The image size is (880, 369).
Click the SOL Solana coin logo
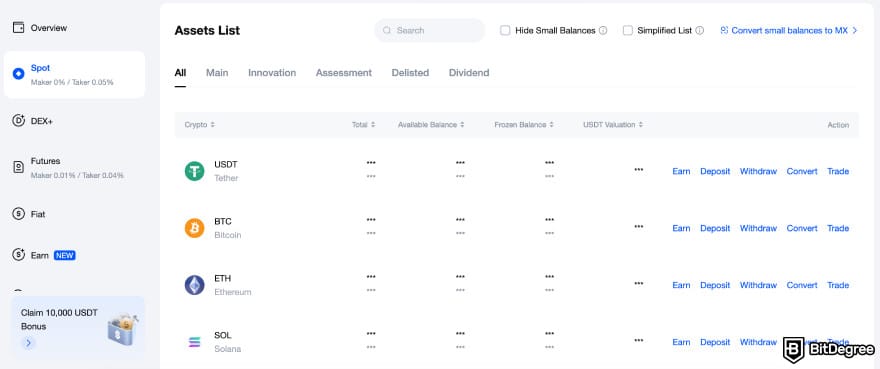[195, 342]
